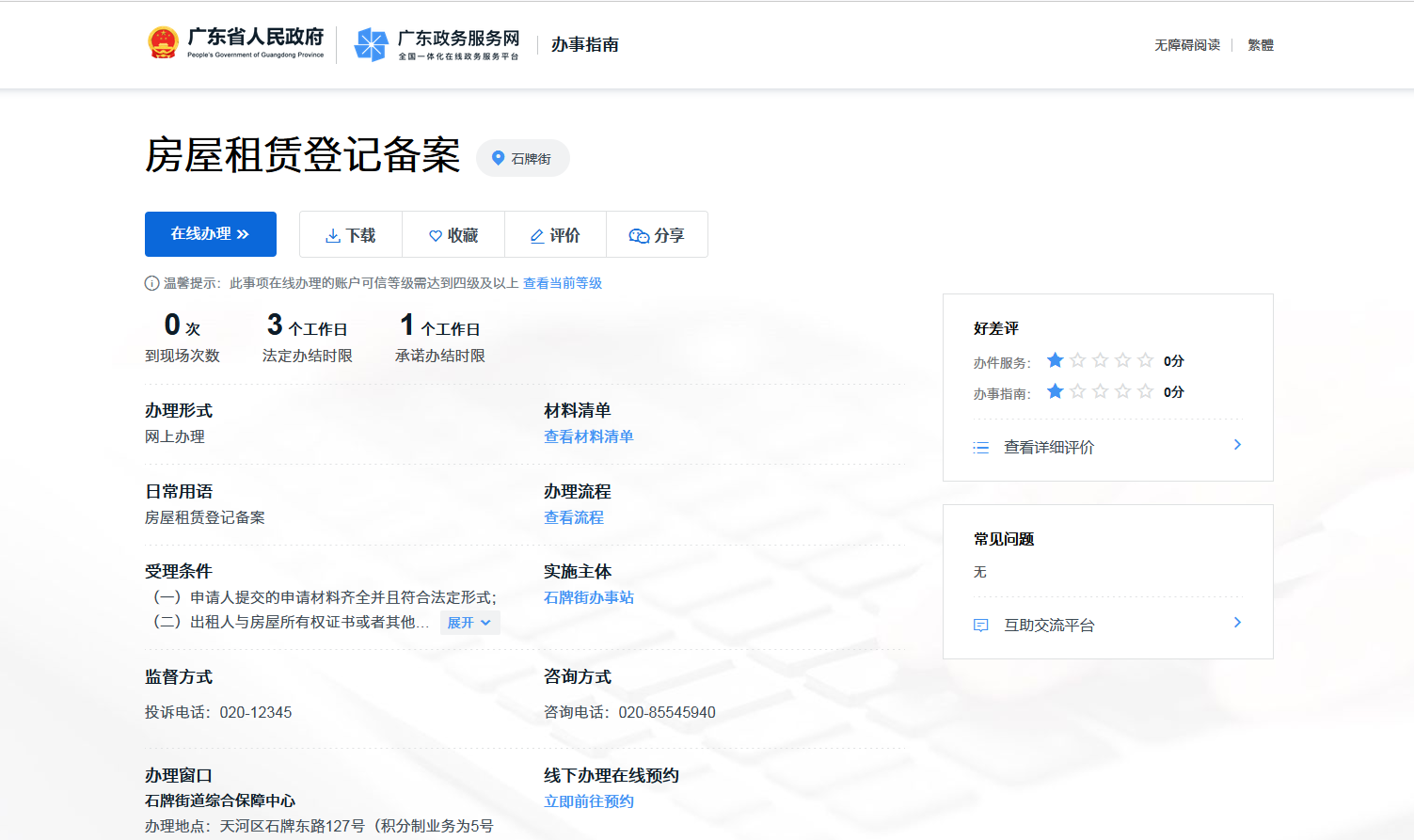Click the 广东省人民政府 emblem logo

164,40
